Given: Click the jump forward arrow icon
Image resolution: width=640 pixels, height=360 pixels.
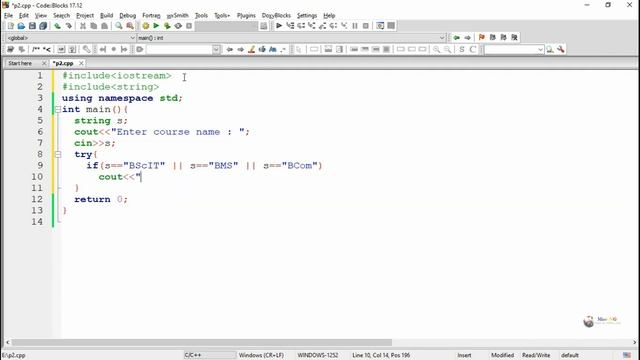Looking at the screenshot, I should click(x=467, y=38).
